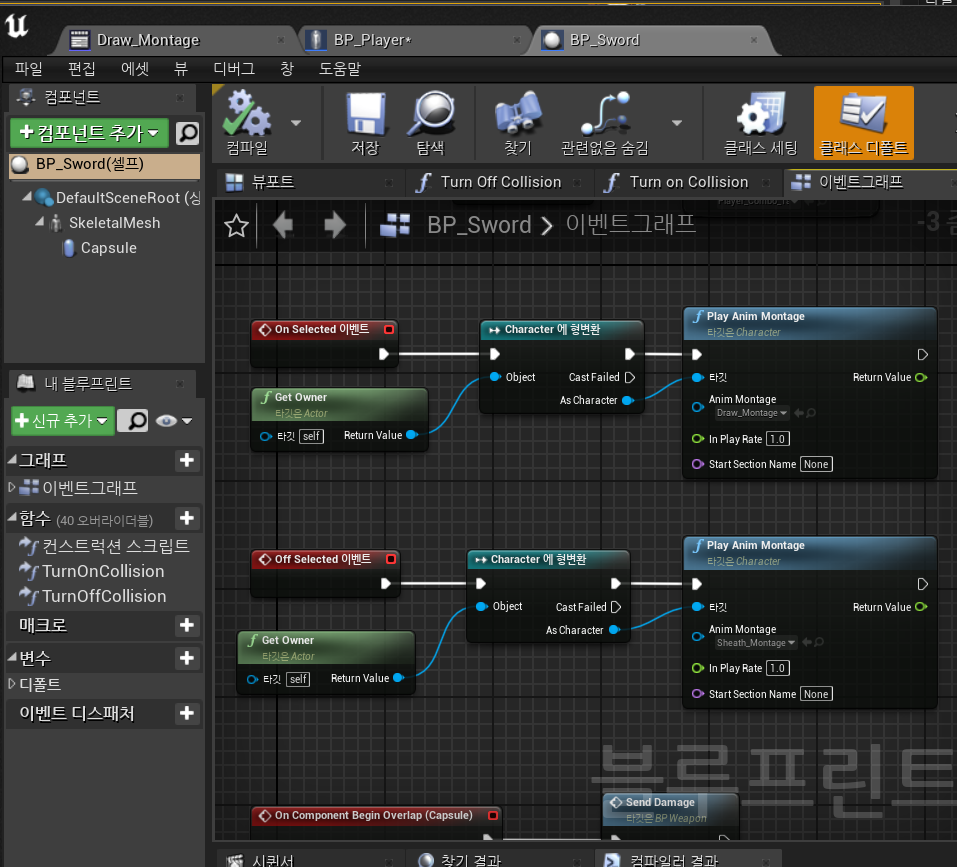The height and width of the screenshot is (867, 957).
Task: Click My Blueprint search magnifier icon
Action: coord(133,420)
